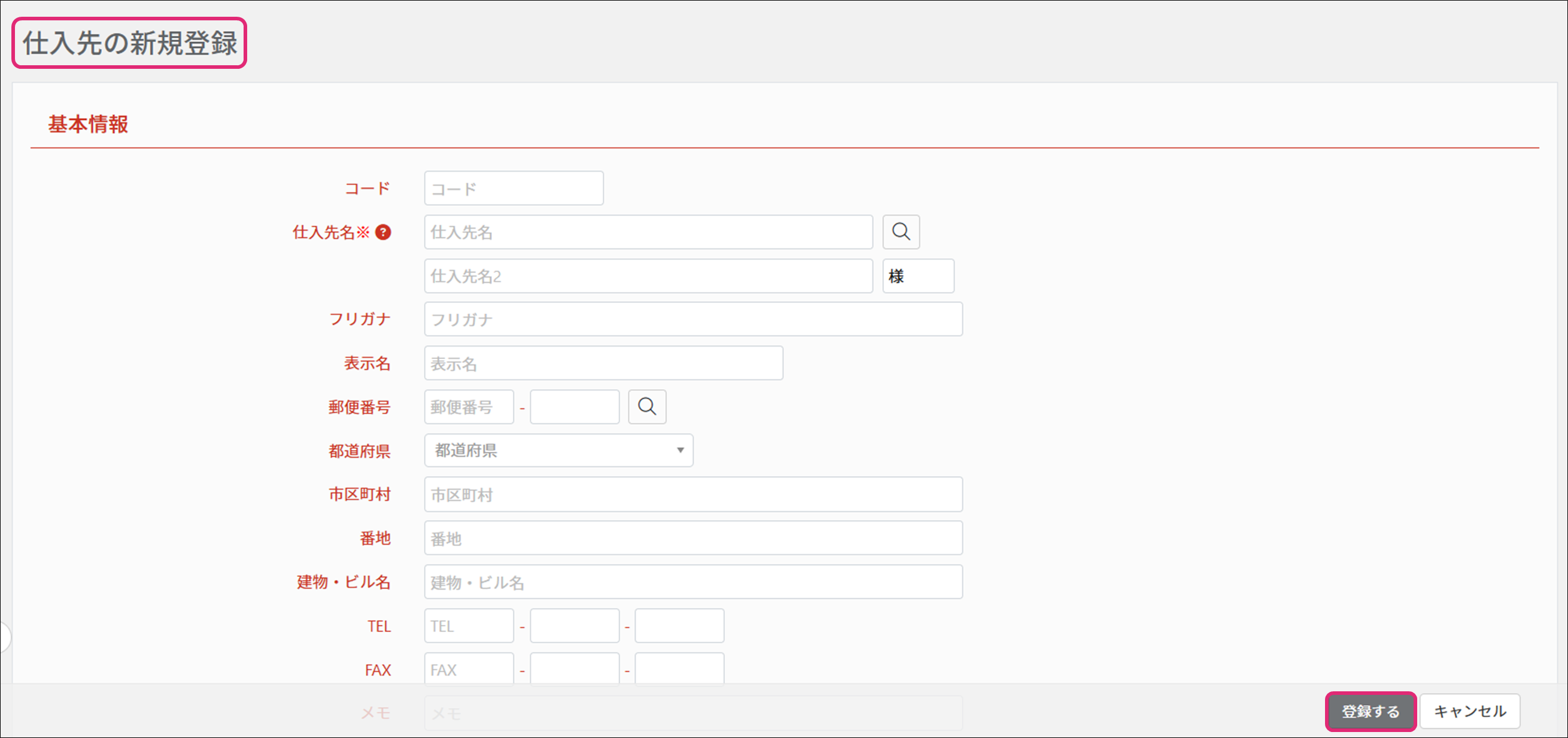
Task: Click the postal code search magnifier icon
Action: tap(647, 407)
